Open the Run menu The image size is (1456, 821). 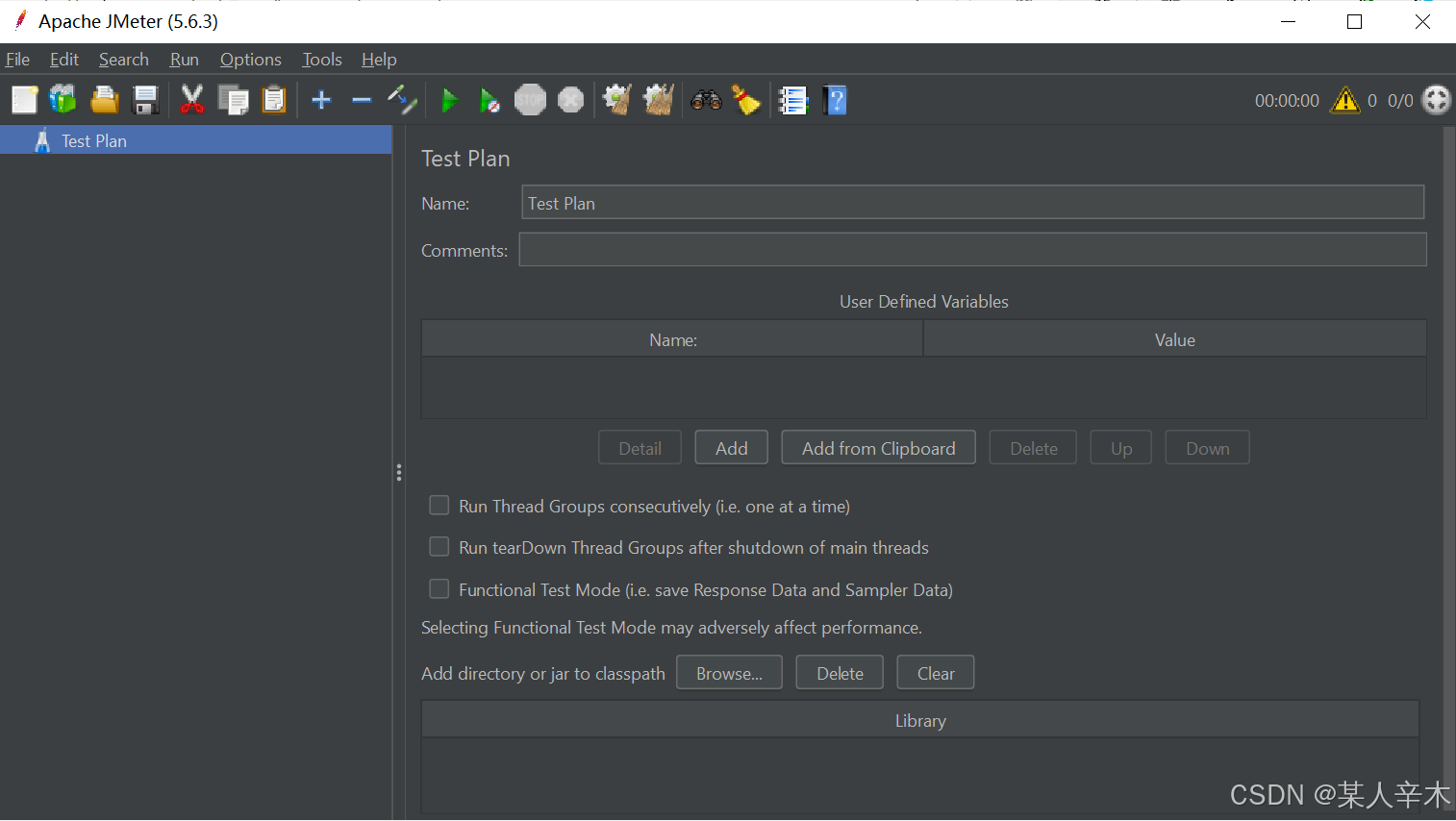click(x=185, y=60)
